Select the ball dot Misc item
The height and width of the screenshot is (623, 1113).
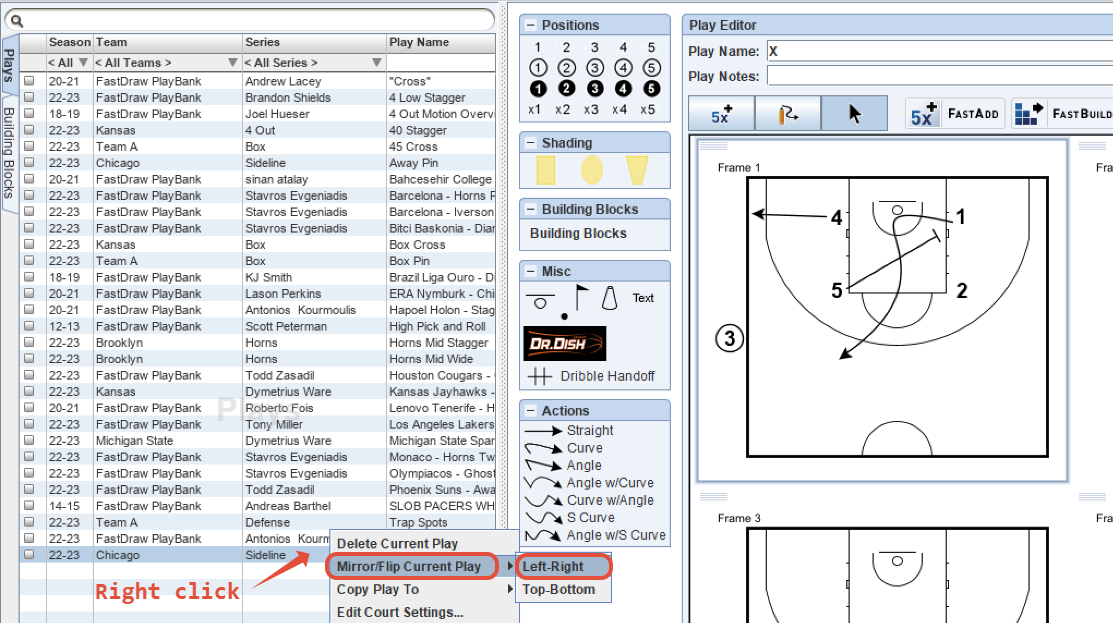pos(564,316)
